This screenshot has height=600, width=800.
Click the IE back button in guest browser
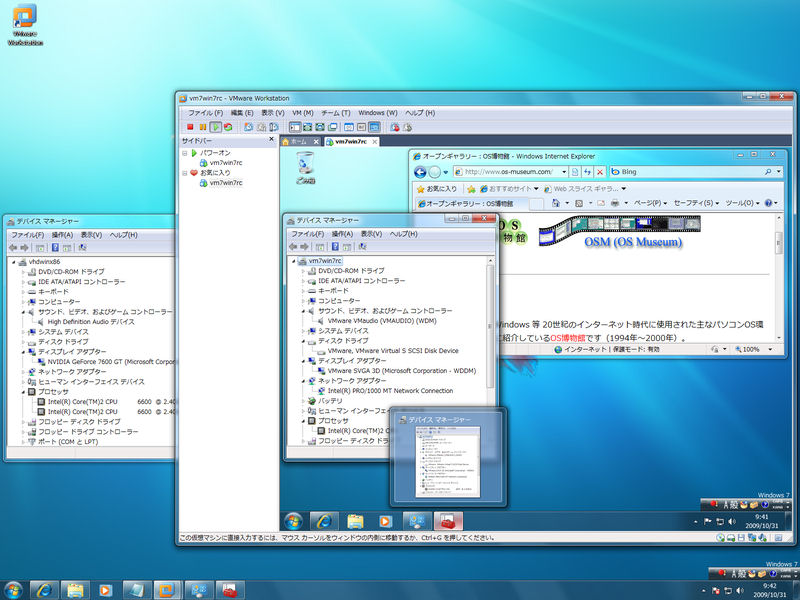[x=420, y=172]
